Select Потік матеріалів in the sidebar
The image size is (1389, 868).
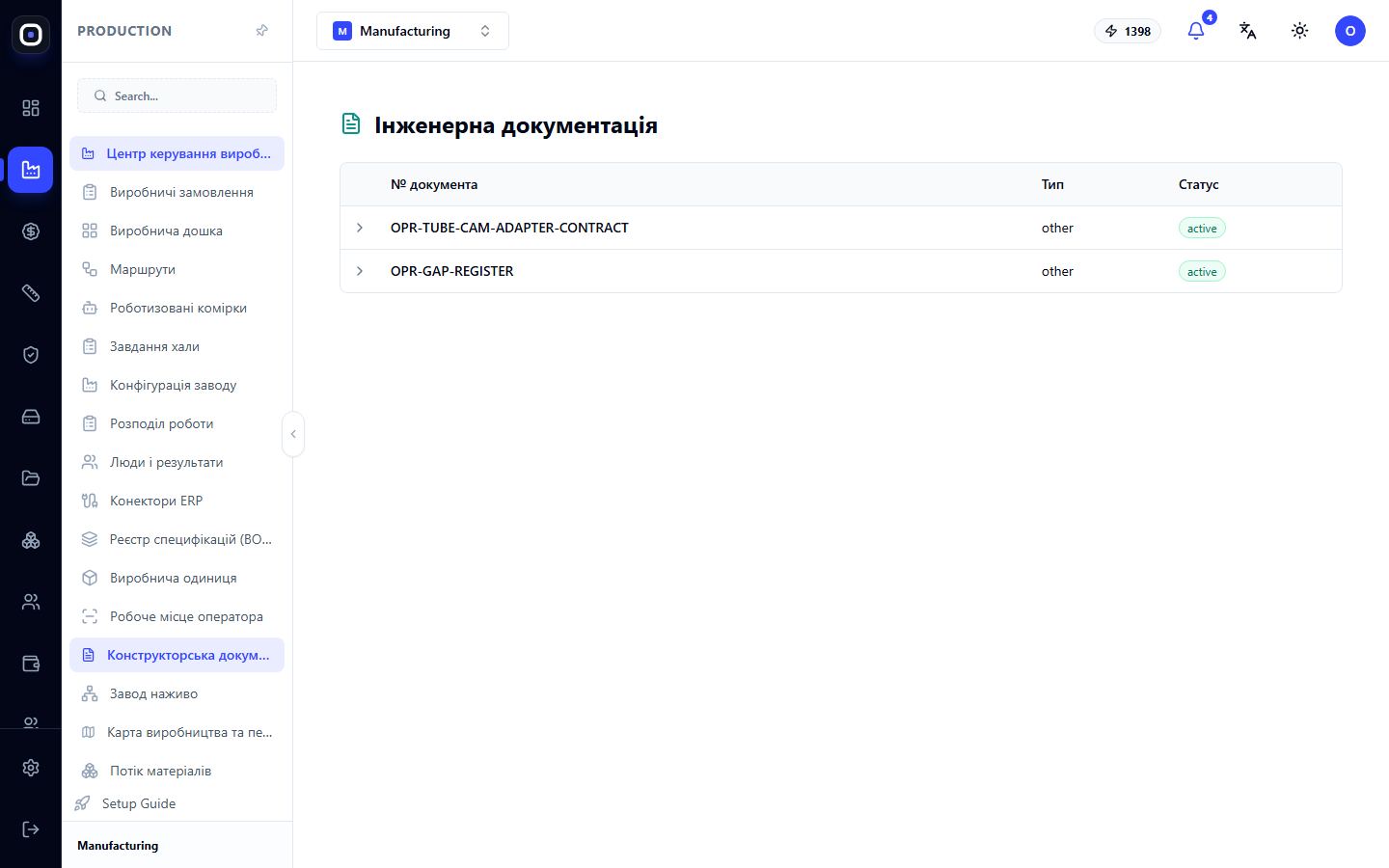tap(177, 771)
